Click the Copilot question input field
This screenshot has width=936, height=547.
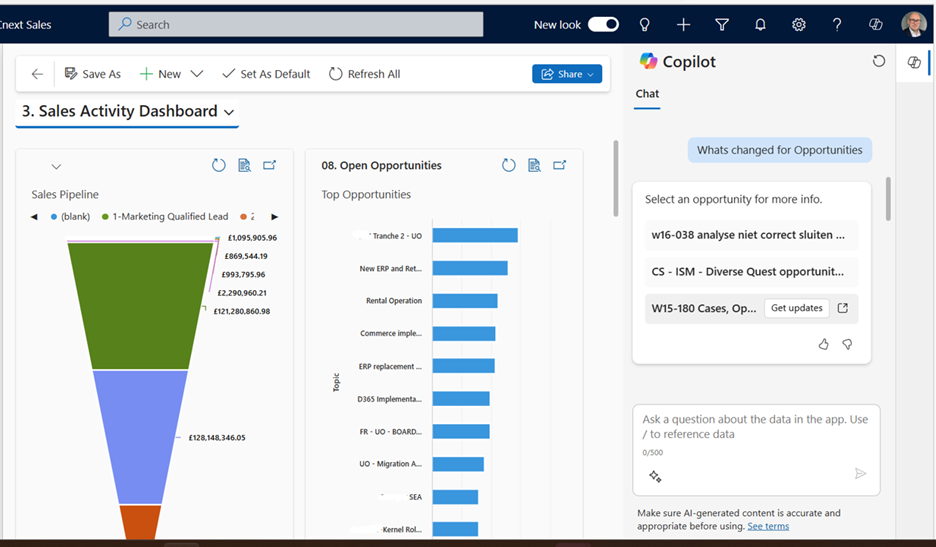[x=755, y=428]
